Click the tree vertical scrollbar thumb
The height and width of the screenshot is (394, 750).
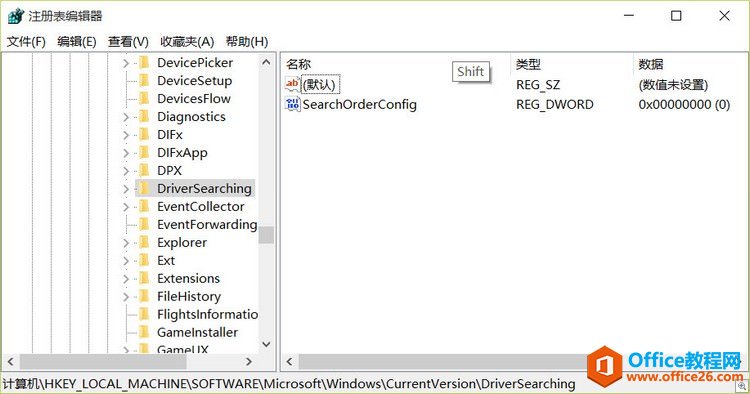pos(266,235)
